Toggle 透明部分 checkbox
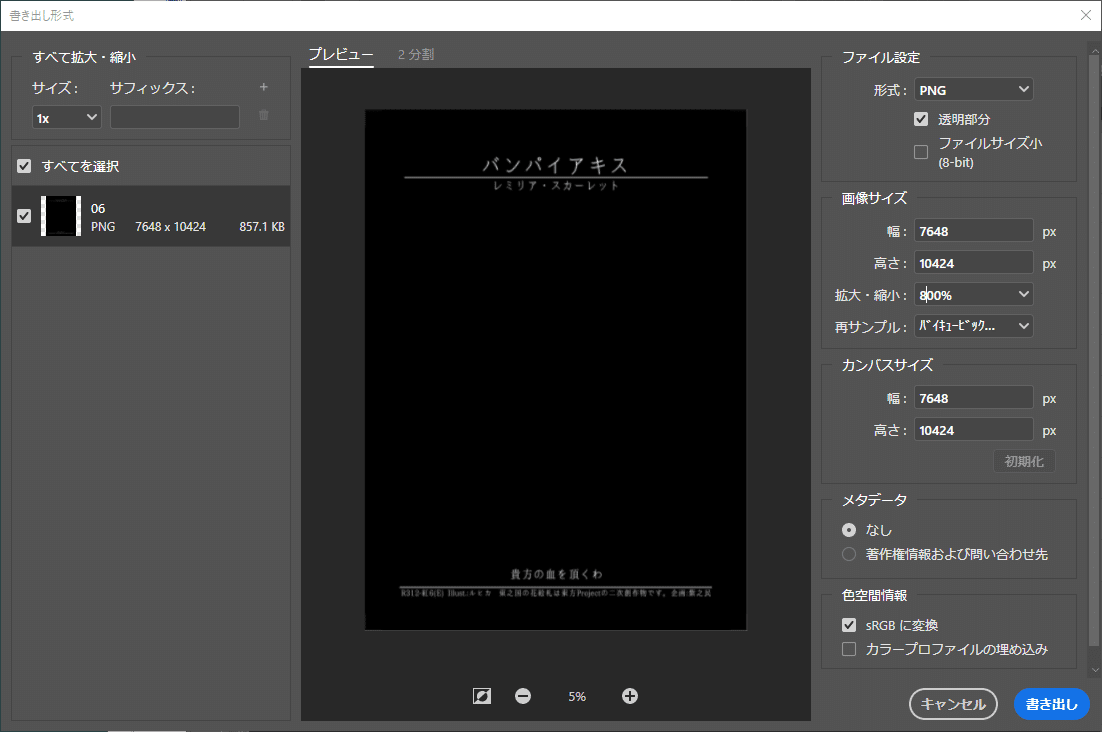The width and height of the screenshot is (1102, 732). (x=921, y=119)
